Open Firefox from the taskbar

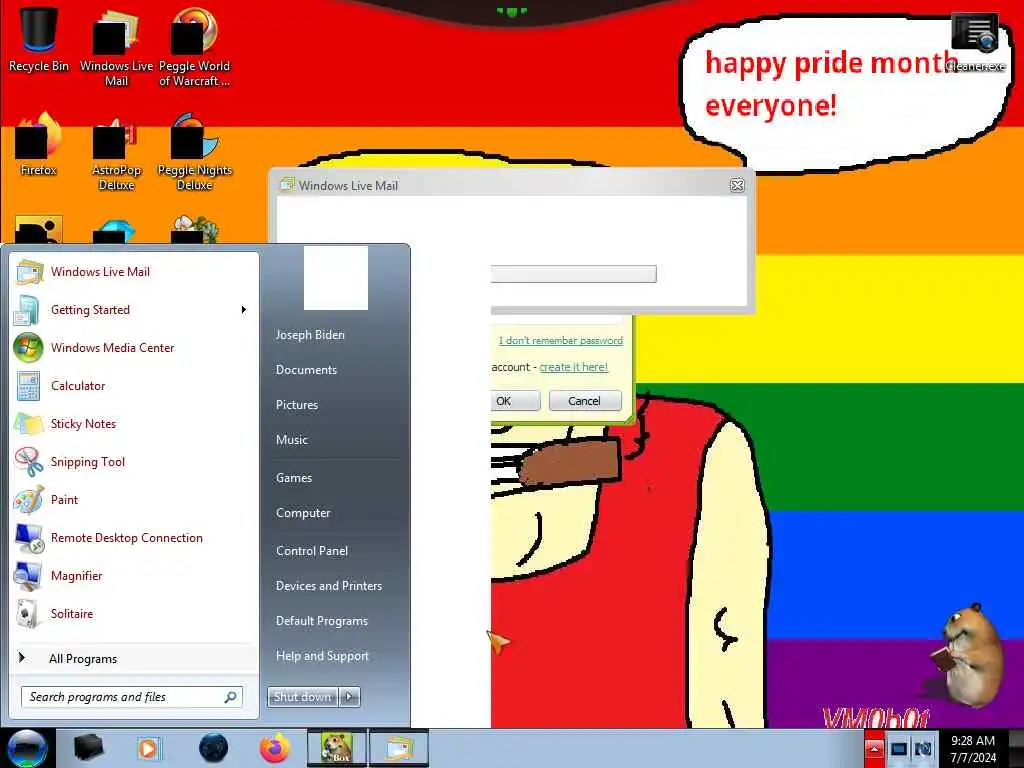(x=275, y=748)
